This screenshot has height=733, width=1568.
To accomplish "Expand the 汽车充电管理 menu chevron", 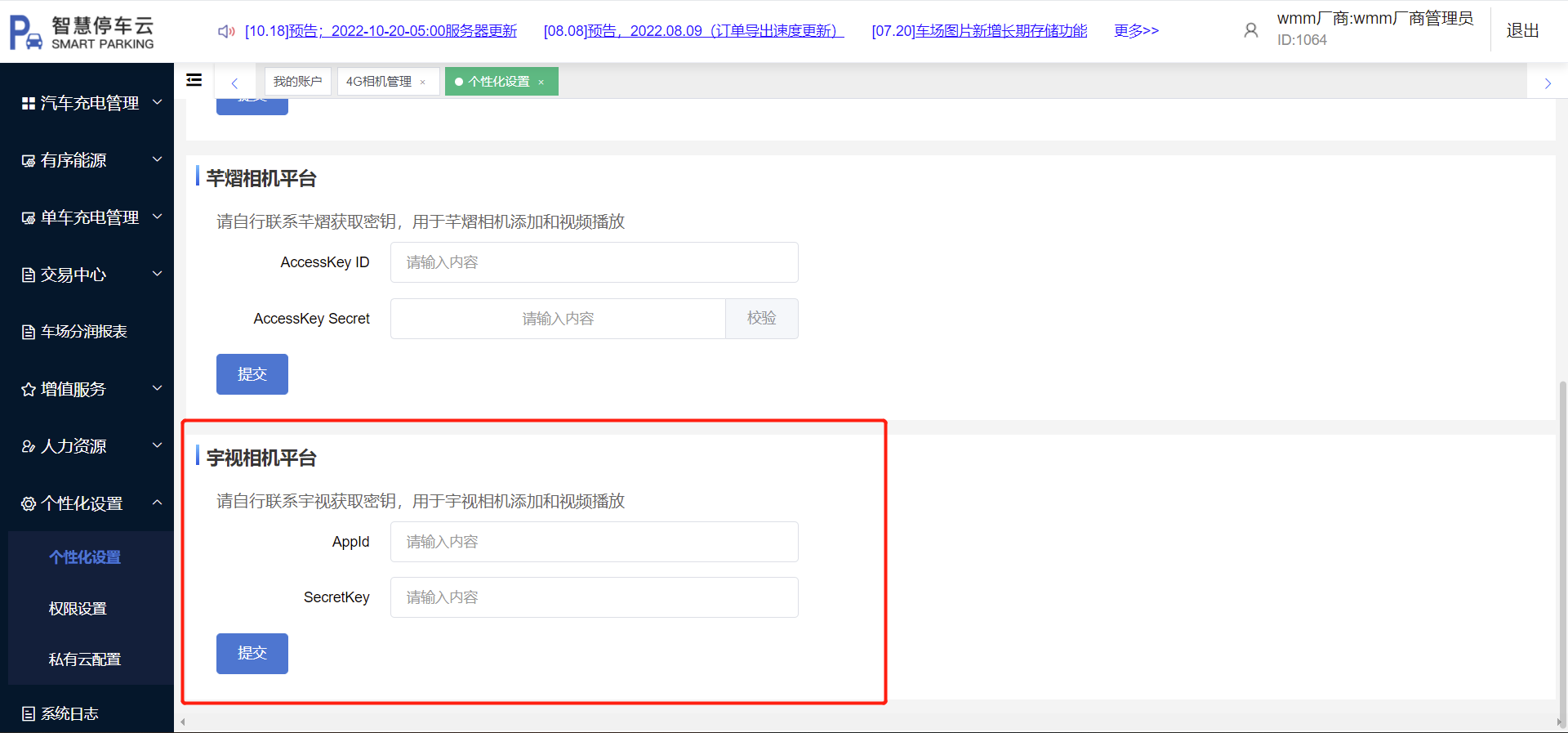I will click(x=158, y=102).
